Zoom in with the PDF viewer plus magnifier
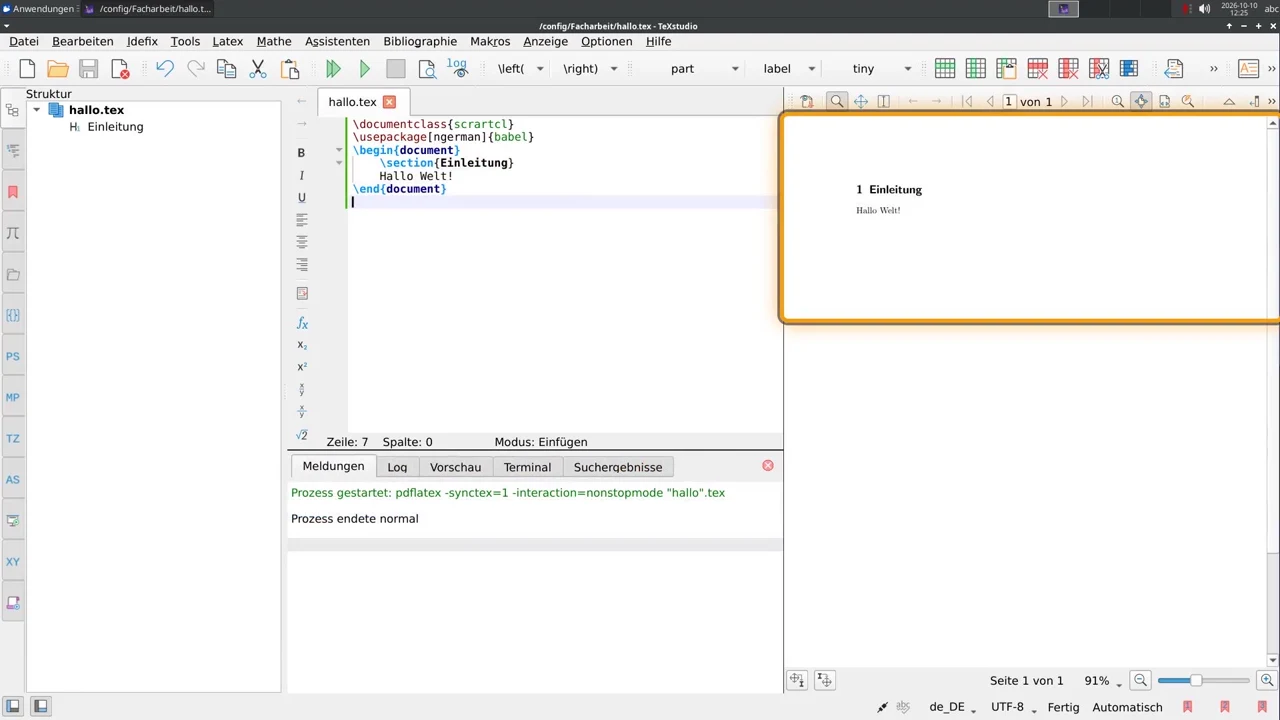This screenshot has width=1280, height=720. click(x=1267, y=680)
